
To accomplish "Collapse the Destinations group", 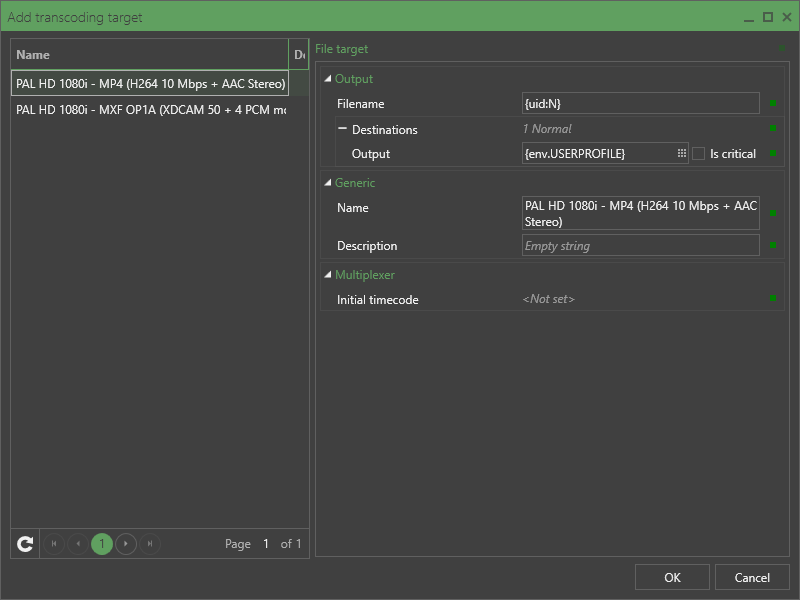I will (342, 129).
